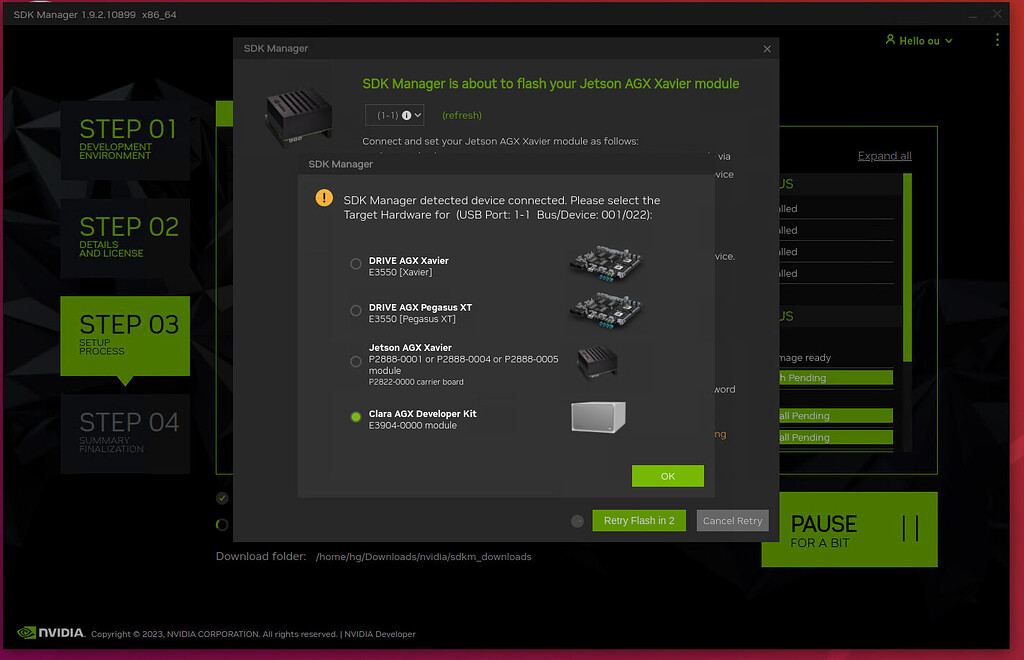Click the refresh link near the device dropdown

coord(461,115)
